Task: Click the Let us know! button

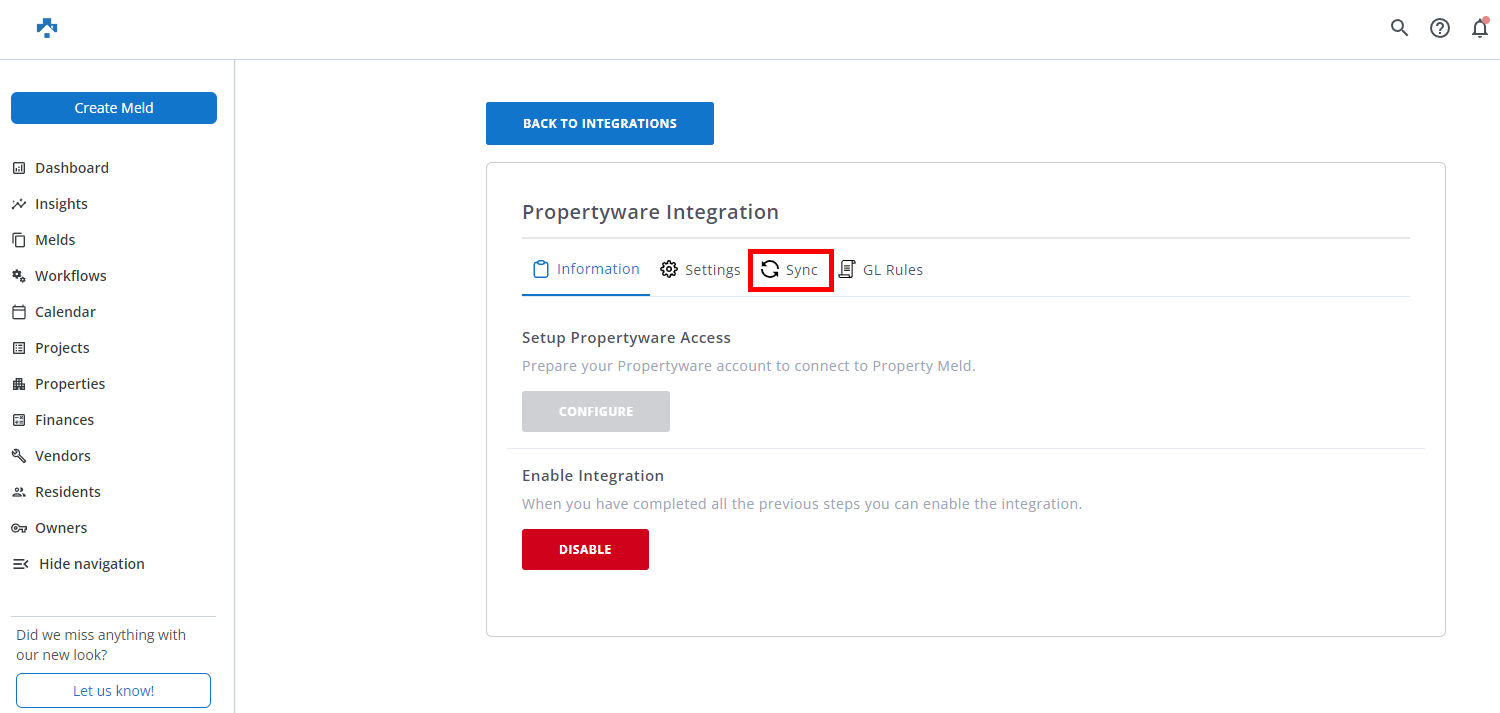Action: tap(113, 690)
